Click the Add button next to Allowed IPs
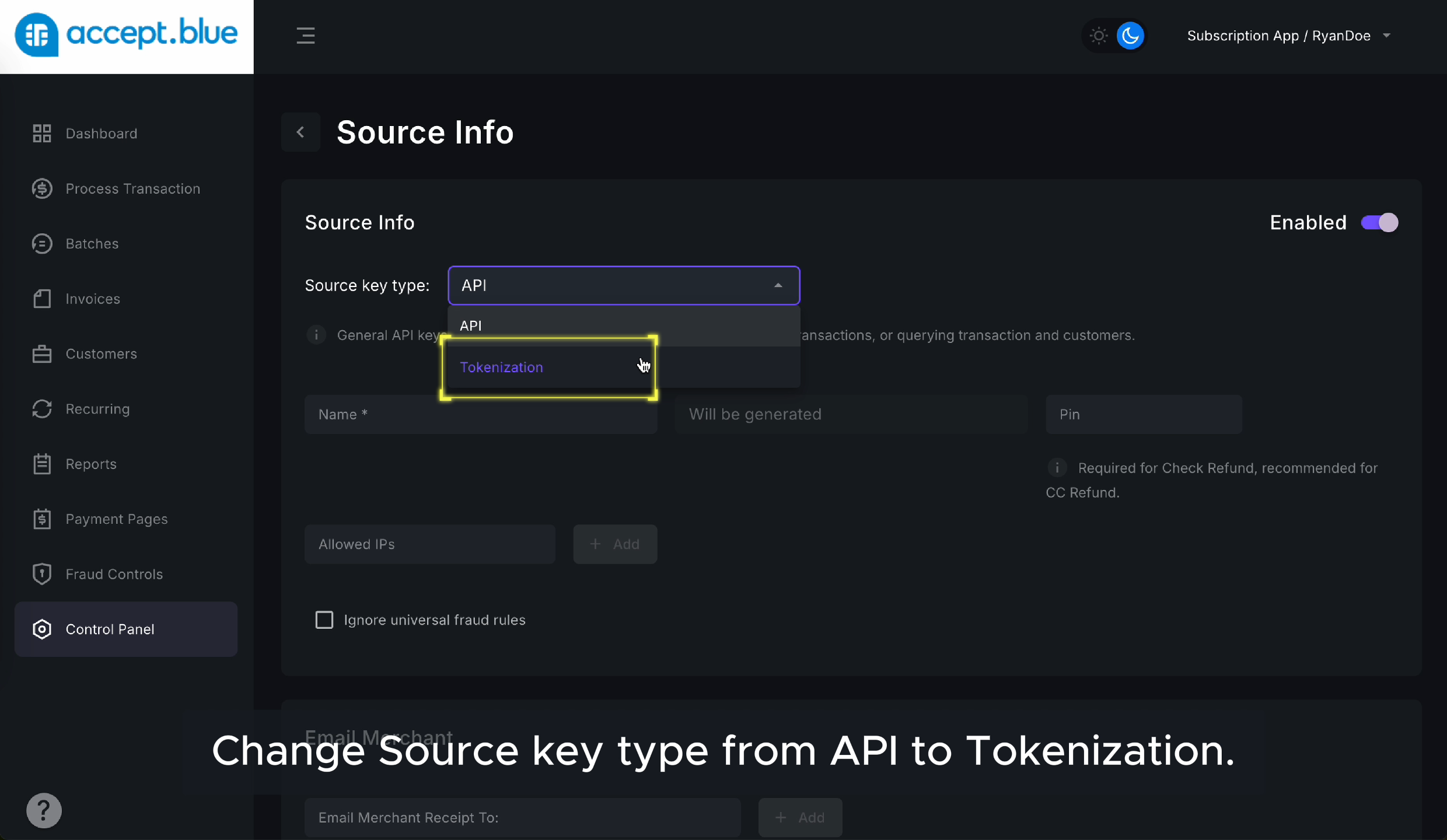Viewport: 1447px width, 840px height. [x=615, y=544]
